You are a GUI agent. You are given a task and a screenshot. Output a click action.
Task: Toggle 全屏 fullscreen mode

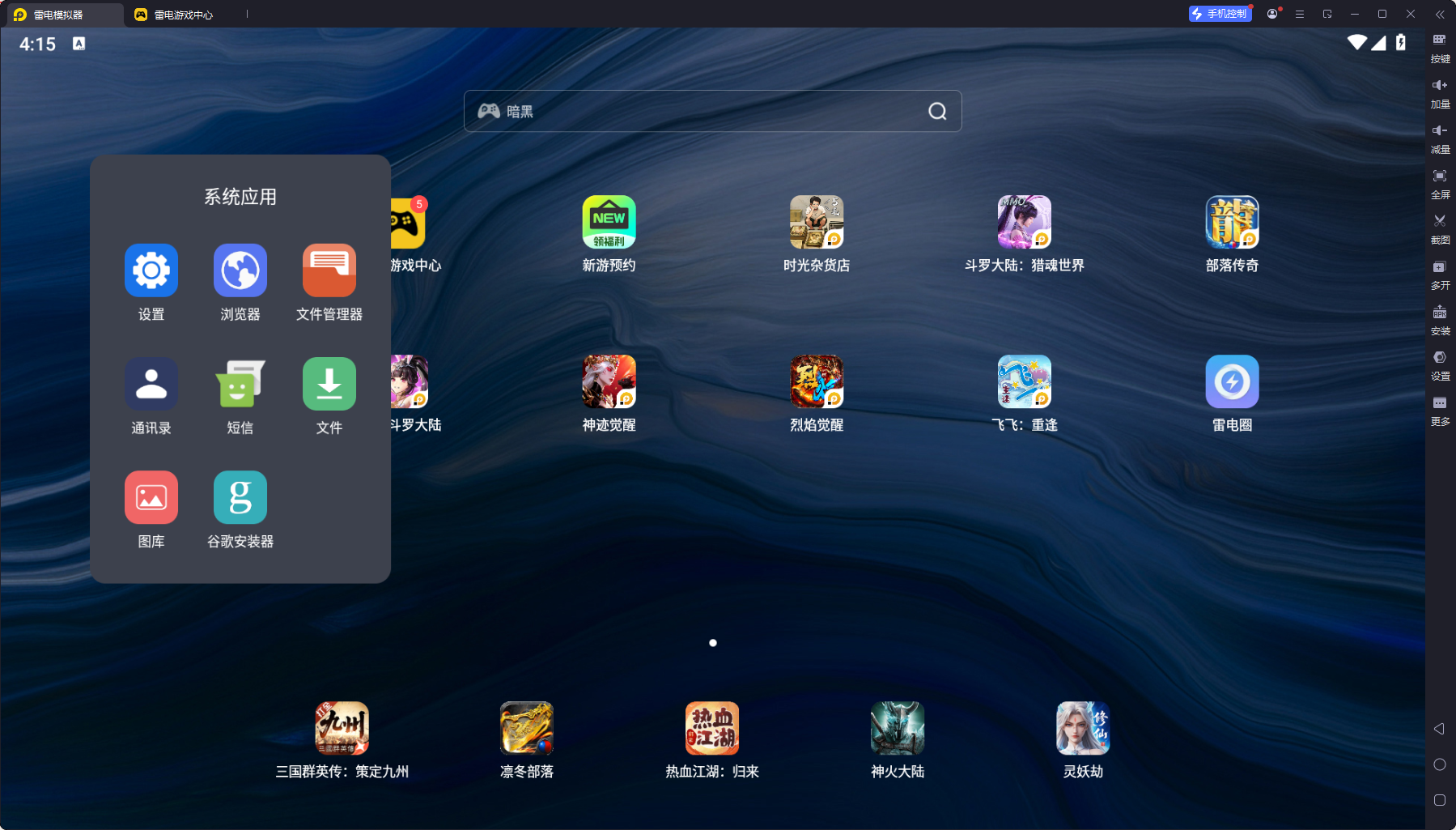click(1440, 184)
